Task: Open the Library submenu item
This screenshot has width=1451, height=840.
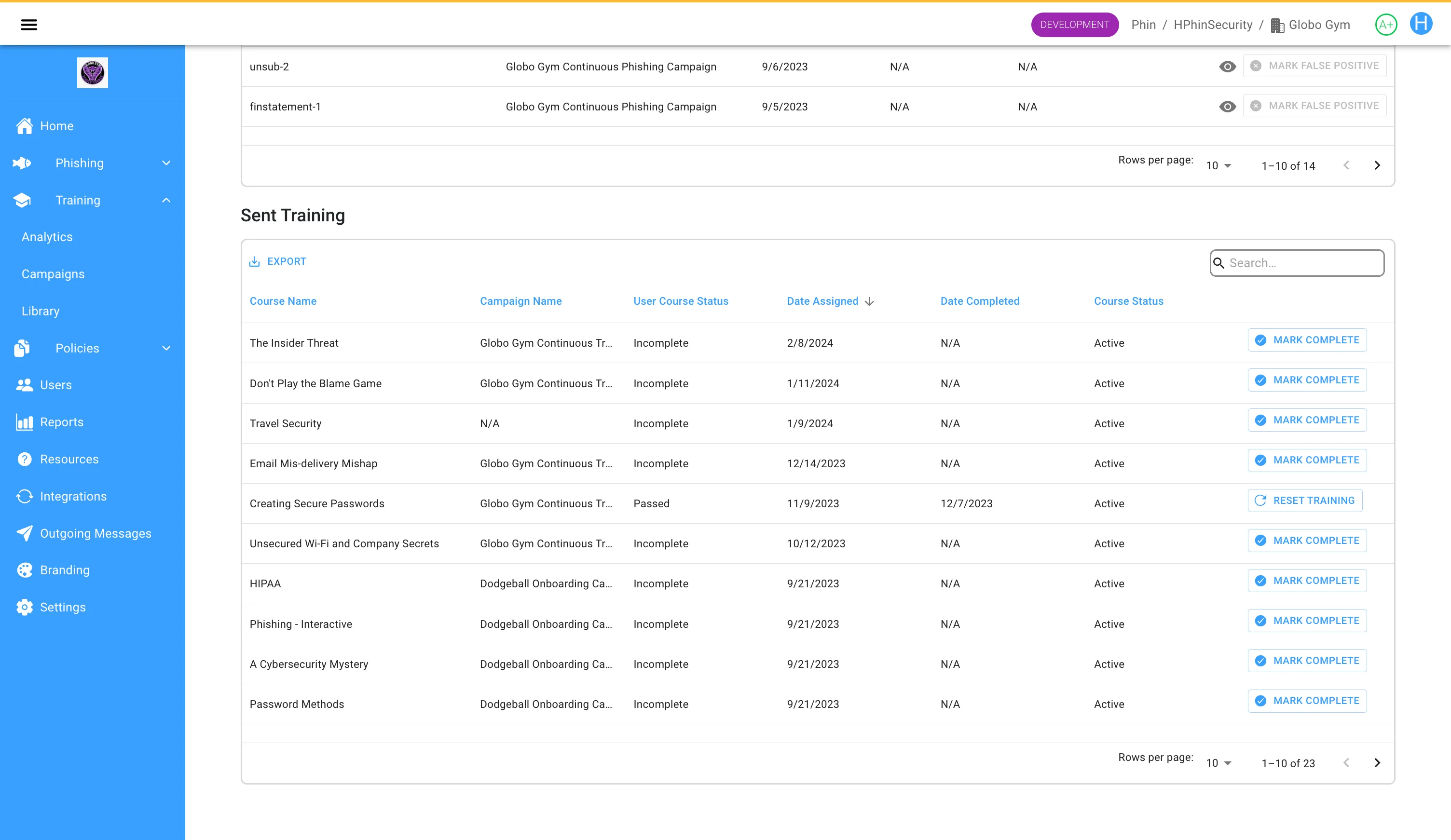Action: tap(41, 311)
